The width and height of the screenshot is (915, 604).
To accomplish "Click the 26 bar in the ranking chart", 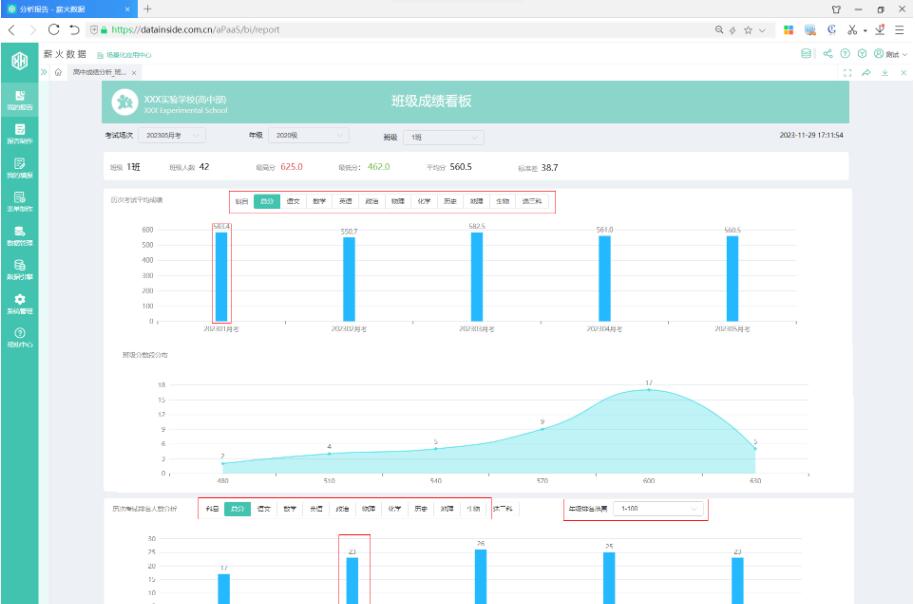I will point(480,577).
